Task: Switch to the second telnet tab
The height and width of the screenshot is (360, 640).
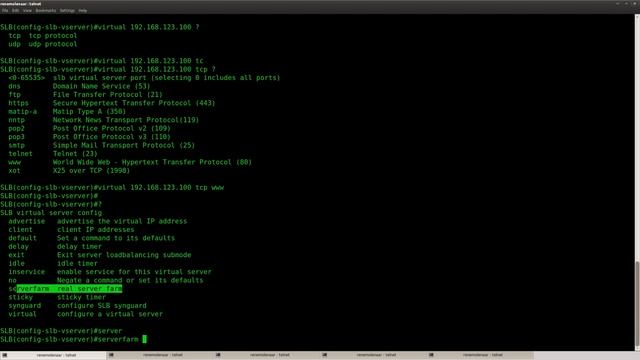Action: click(x=160, y=356)
